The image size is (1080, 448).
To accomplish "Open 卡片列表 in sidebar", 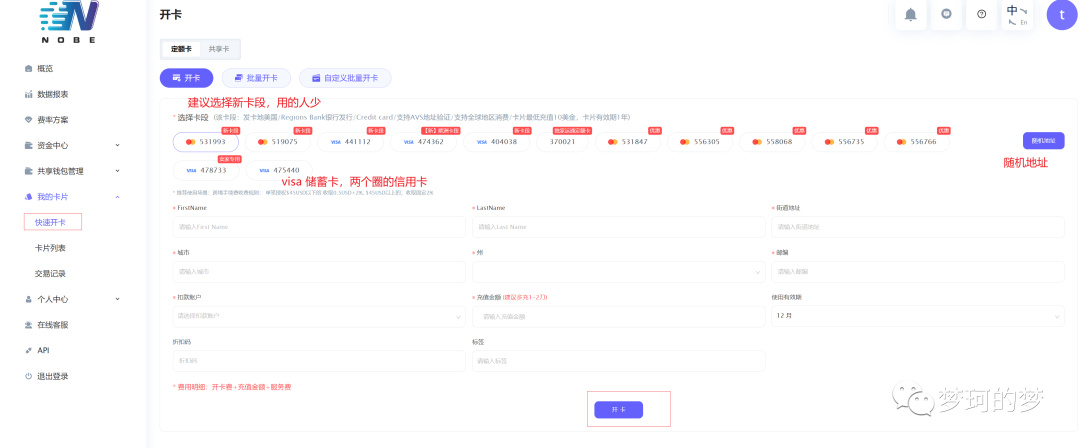I will (x=50, y=247).
